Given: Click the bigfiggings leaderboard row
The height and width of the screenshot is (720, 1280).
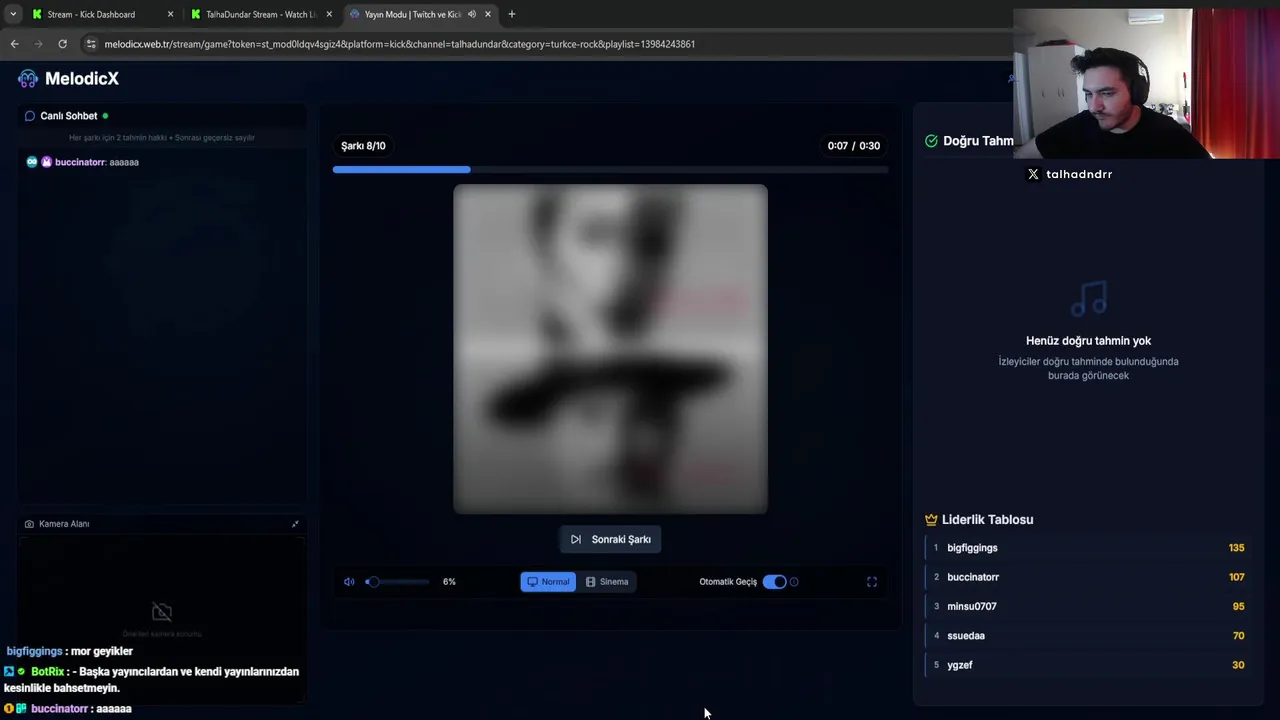Looking at the screenshot, I should [1088, 548].
